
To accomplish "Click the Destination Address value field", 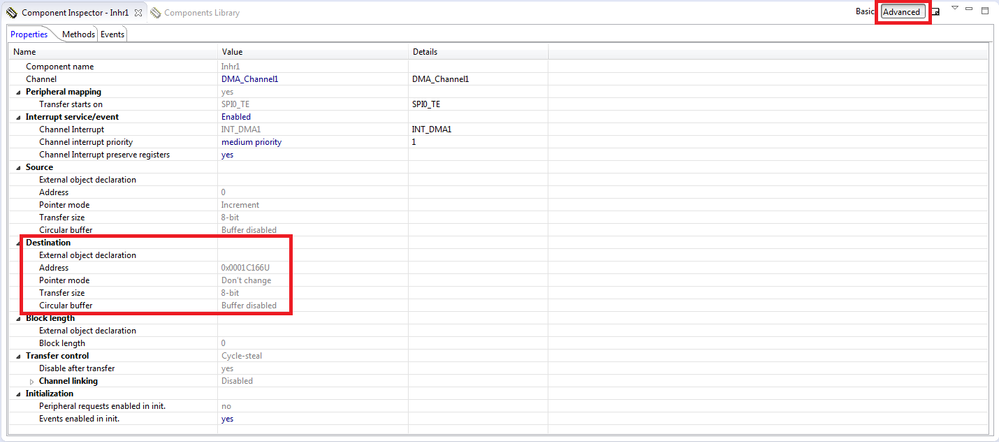I will pos(313,268).
